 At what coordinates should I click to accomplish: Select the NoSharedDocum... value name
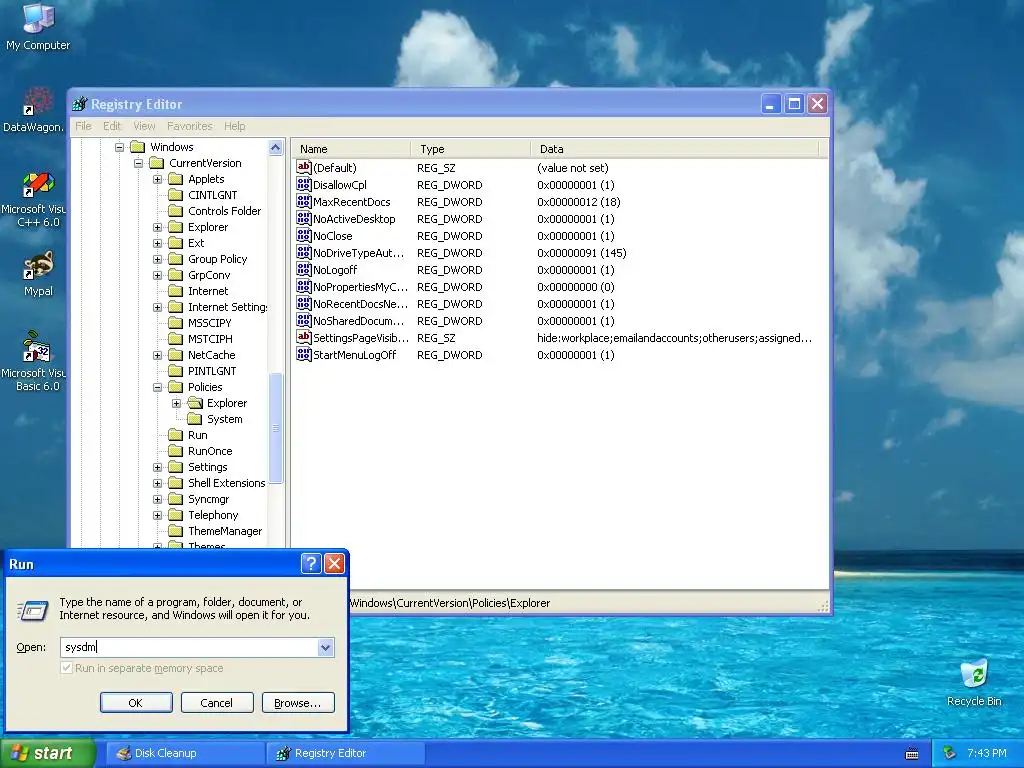358,321
